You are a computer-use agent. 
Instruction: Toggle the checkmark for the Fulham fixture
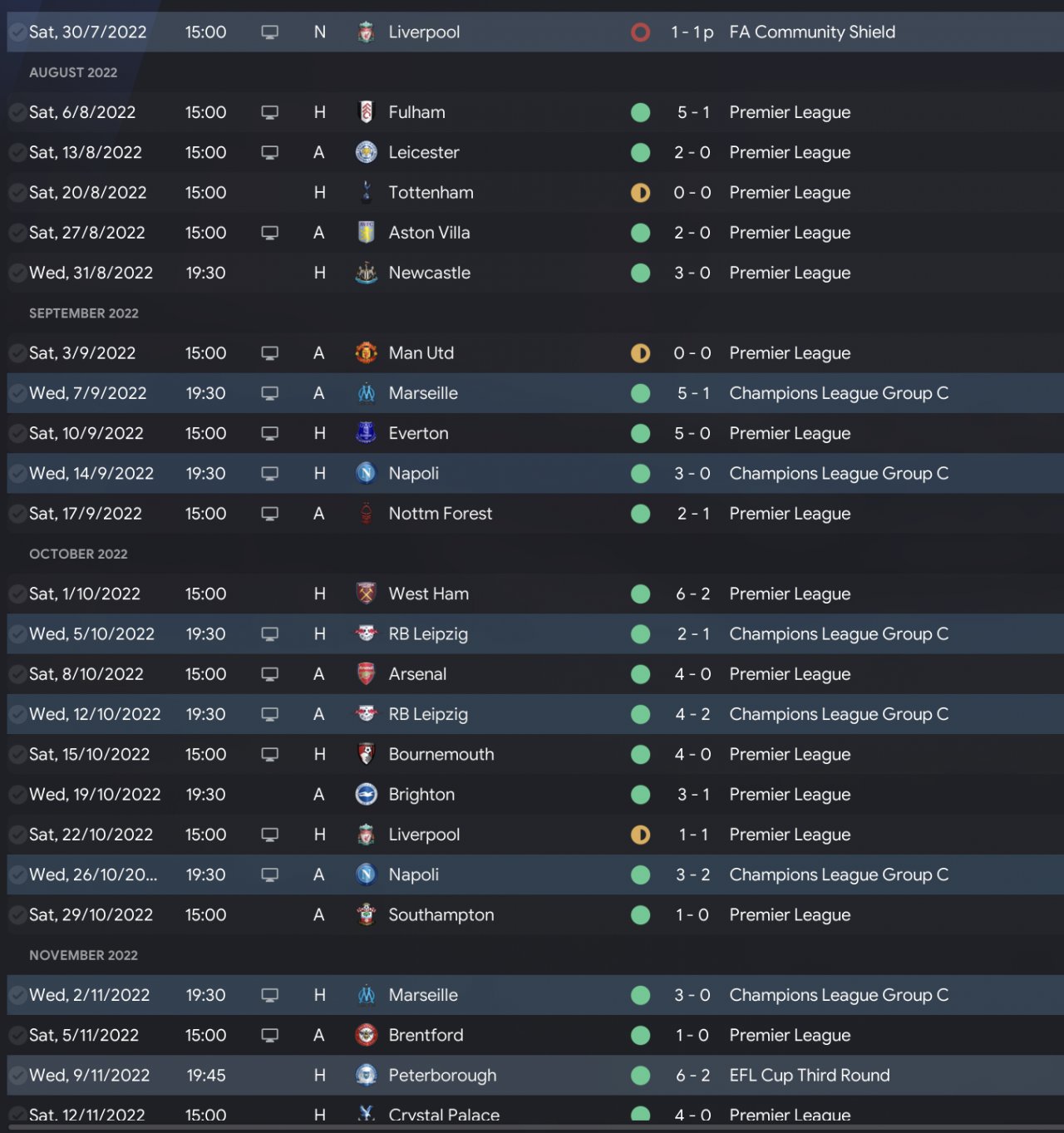[x=17, y=112]
